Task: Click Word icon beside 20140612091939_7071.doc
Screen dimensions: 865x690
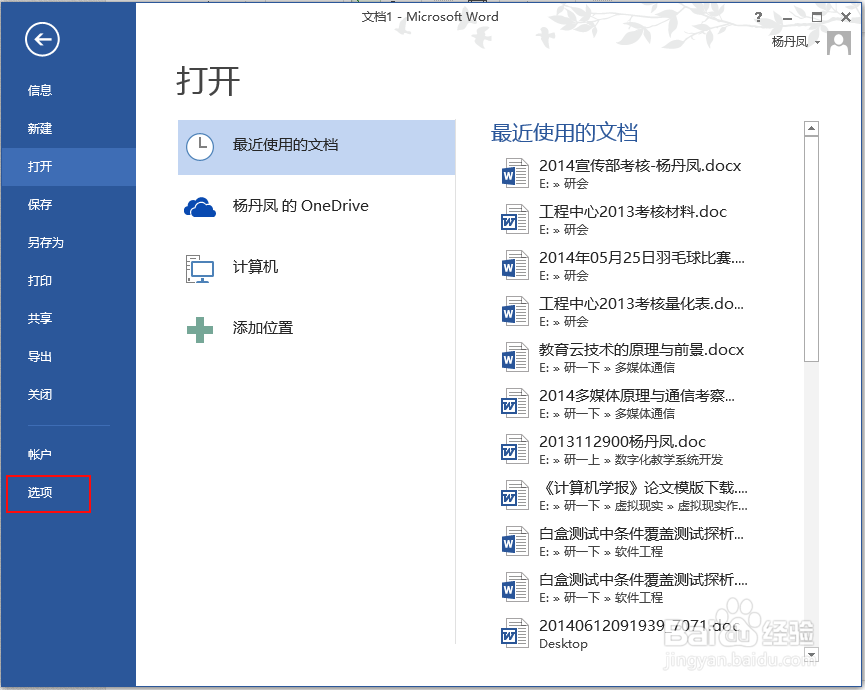Action: 515,633
